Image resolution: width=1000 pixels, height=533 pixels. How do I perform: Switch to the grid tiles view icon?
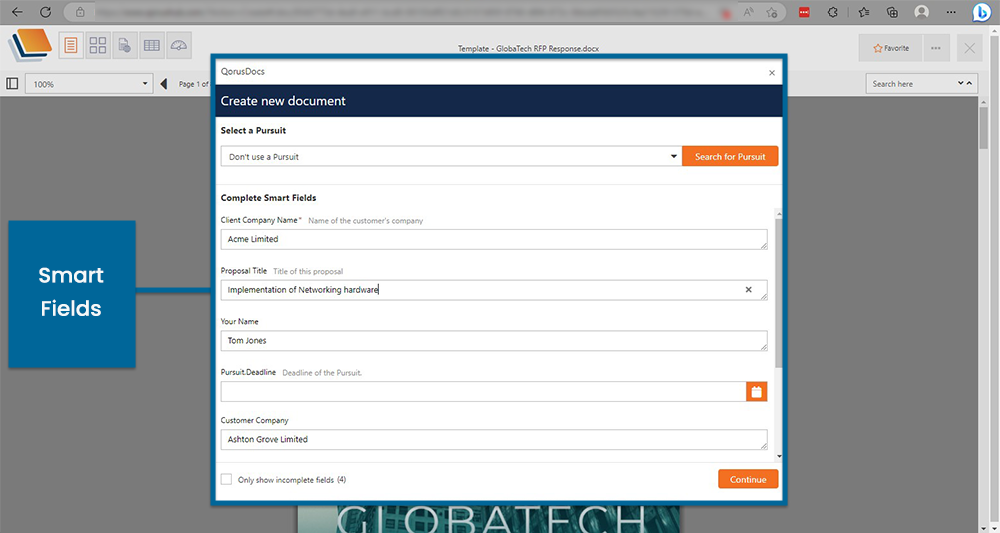98,45
